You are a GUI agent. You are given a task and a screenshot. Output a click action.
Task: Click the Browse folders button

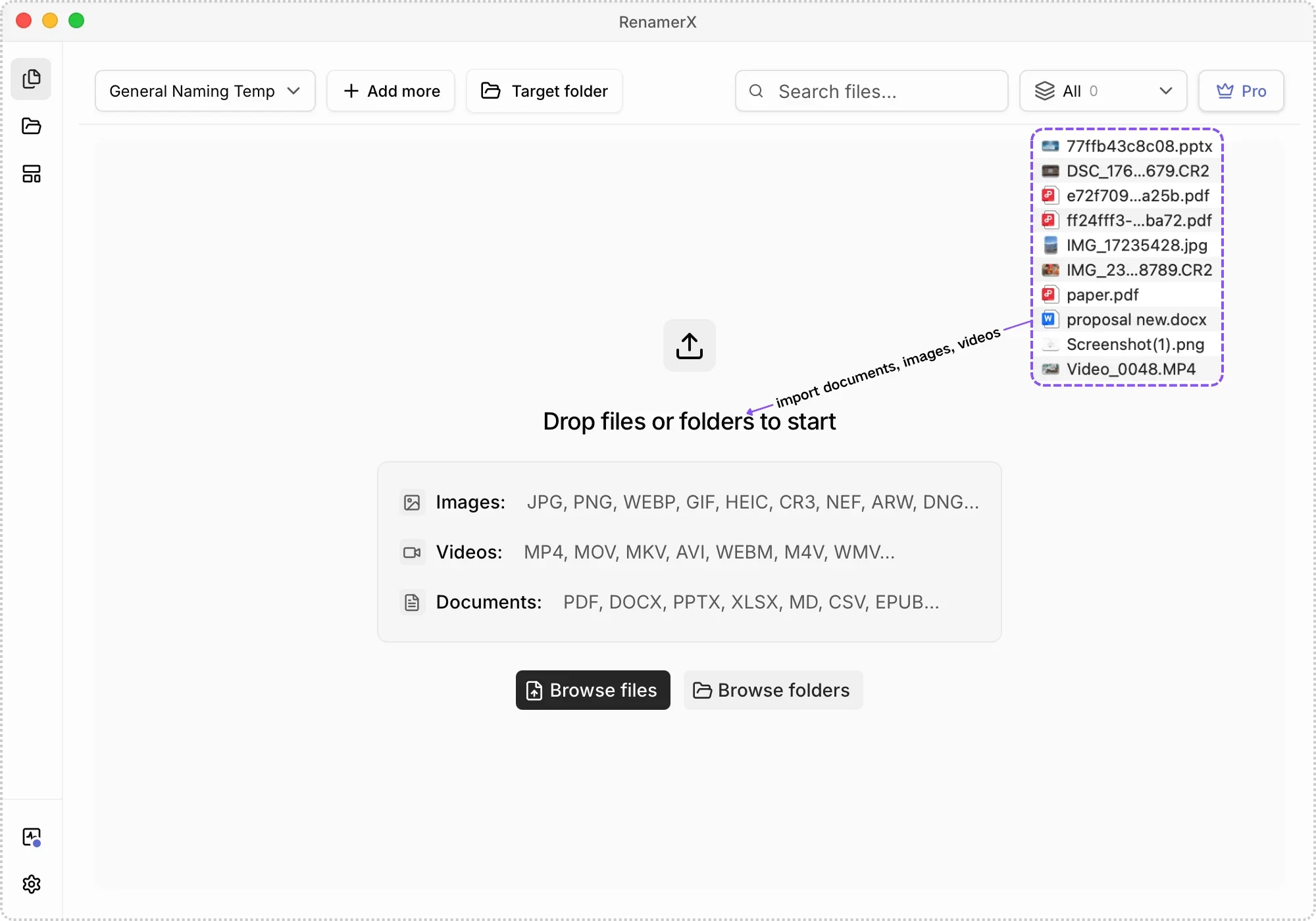click(x=773, y=690)
